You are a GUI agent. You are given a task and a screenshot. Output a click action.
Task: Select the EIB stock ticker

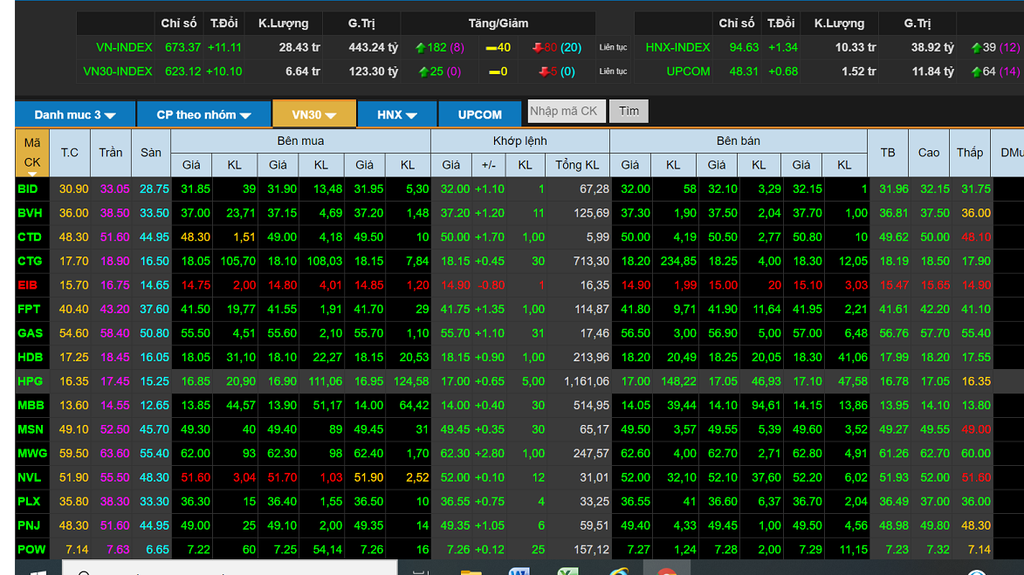[x=27, y=286]
